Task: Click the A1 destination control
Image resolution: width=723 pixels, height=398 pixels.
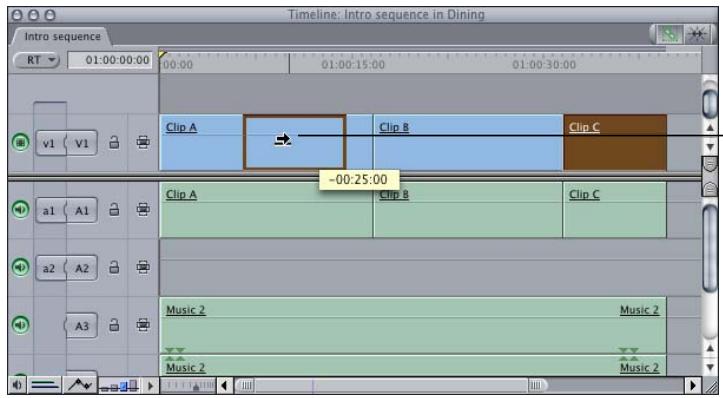Action: click(x=82, y=210)
